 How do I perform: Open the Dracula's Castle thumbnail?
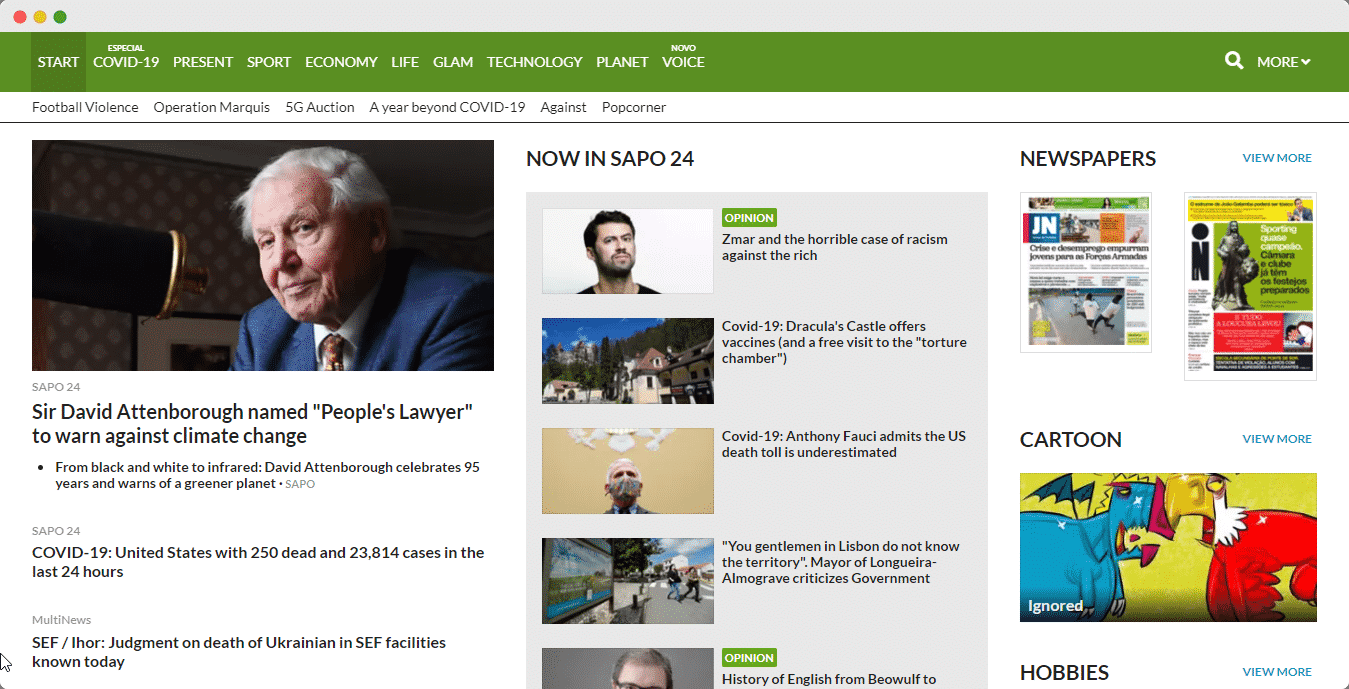(x=628, y=361)
